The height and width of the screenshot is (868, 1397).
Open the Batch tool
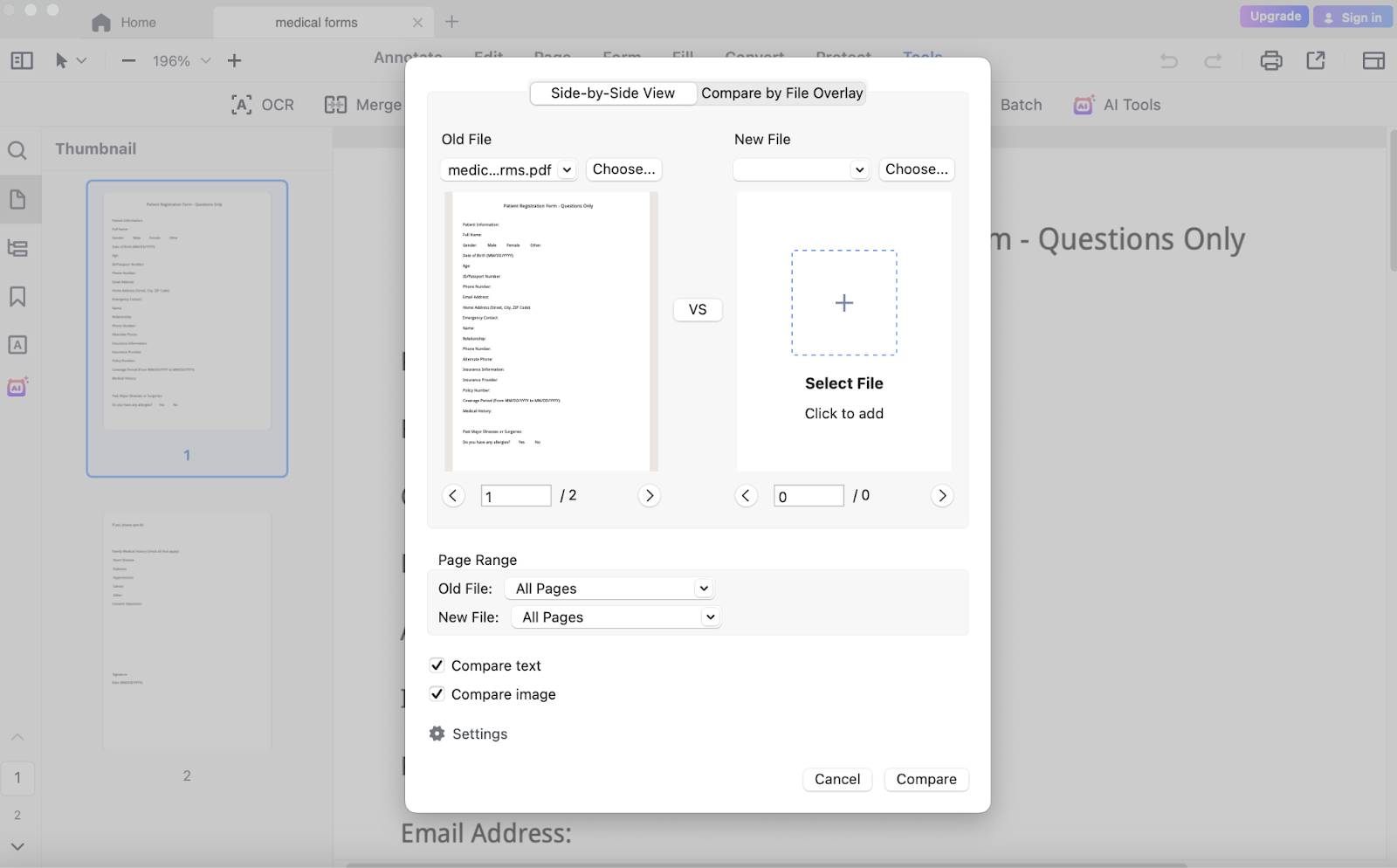coord(1021,105)
